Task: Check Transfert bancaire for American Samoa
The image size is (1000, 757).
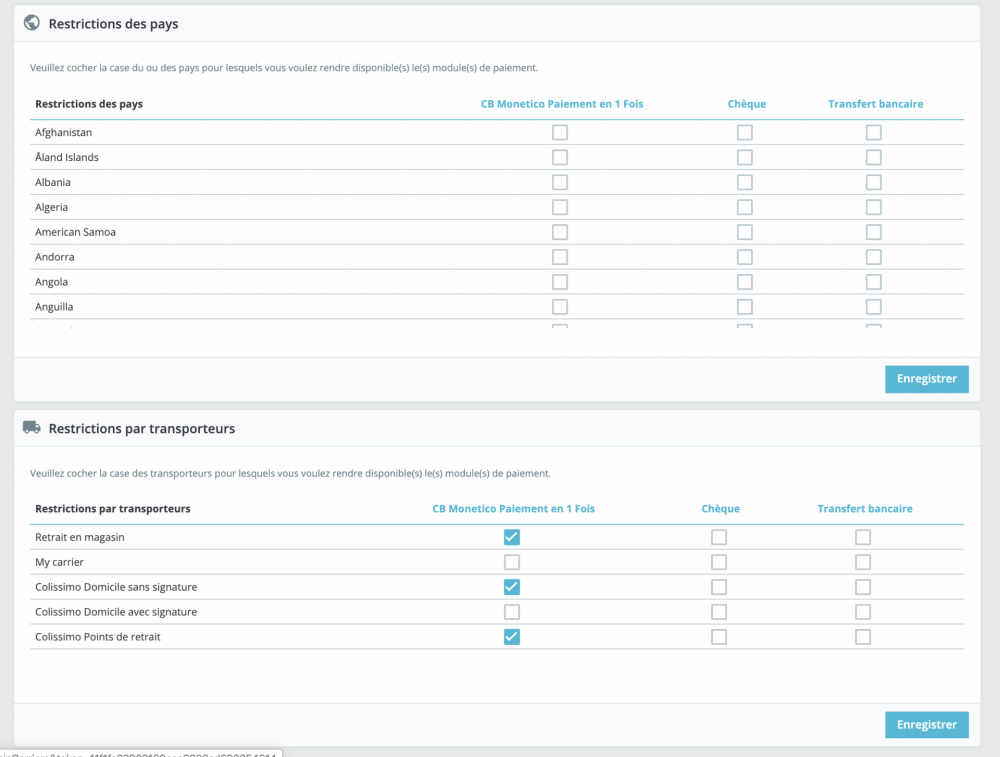Action: click(874, 232)
